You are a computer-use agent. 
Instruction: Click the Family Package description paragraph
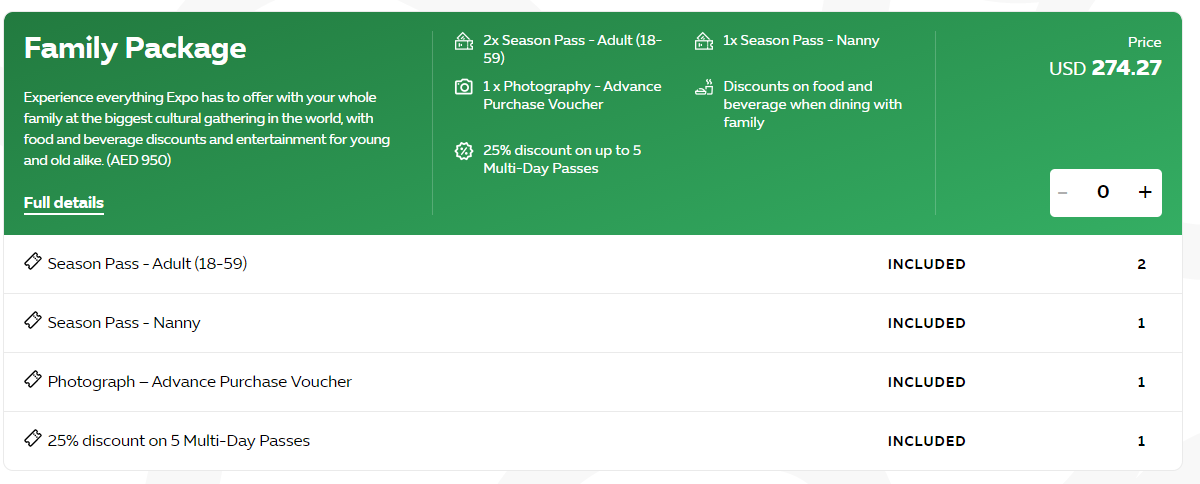click(x=207, y=128)
